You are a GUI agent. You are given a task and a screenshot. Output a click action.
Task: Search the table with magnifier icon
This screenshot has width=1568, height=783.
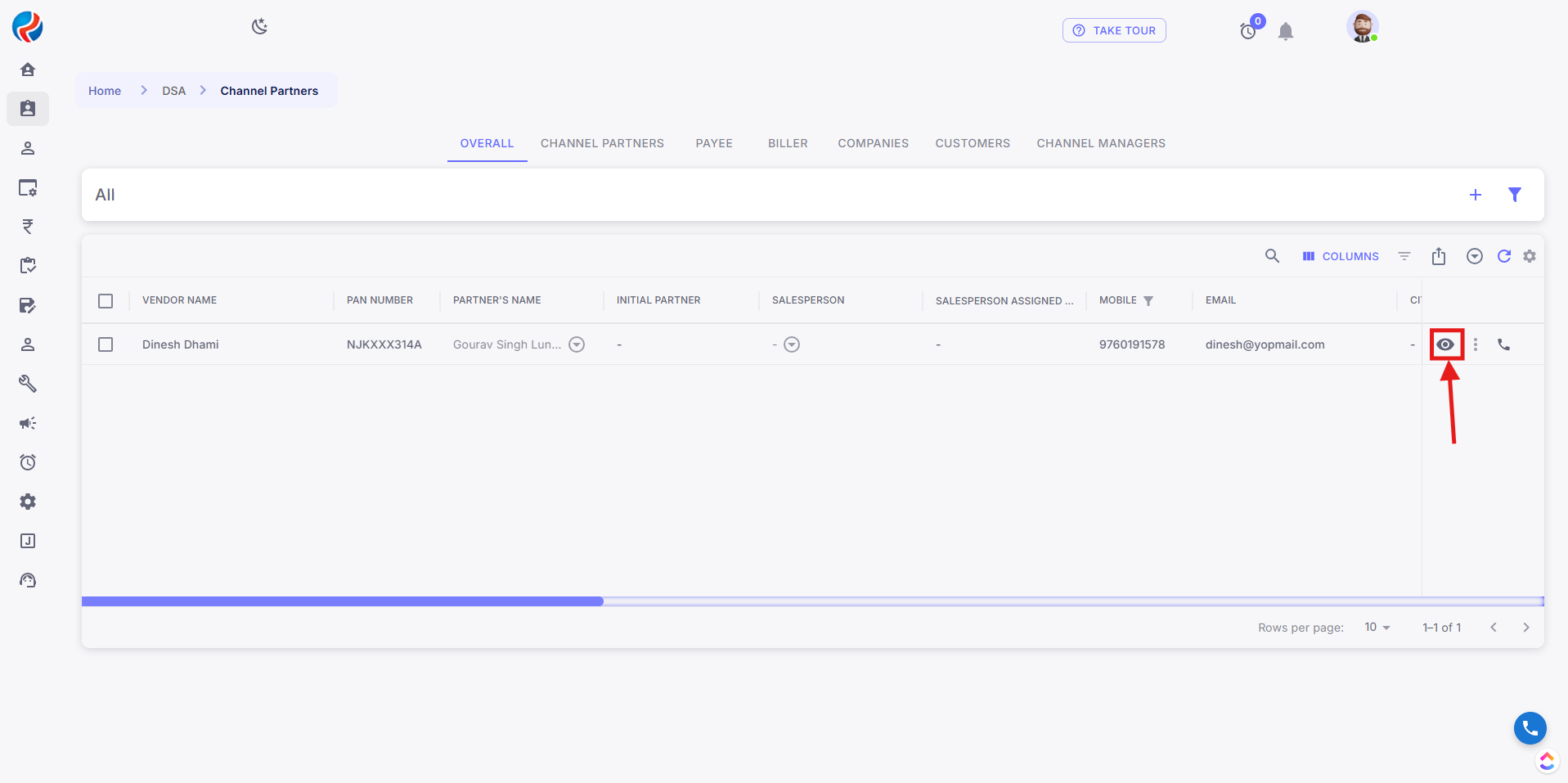click(x=1272, y=256)
